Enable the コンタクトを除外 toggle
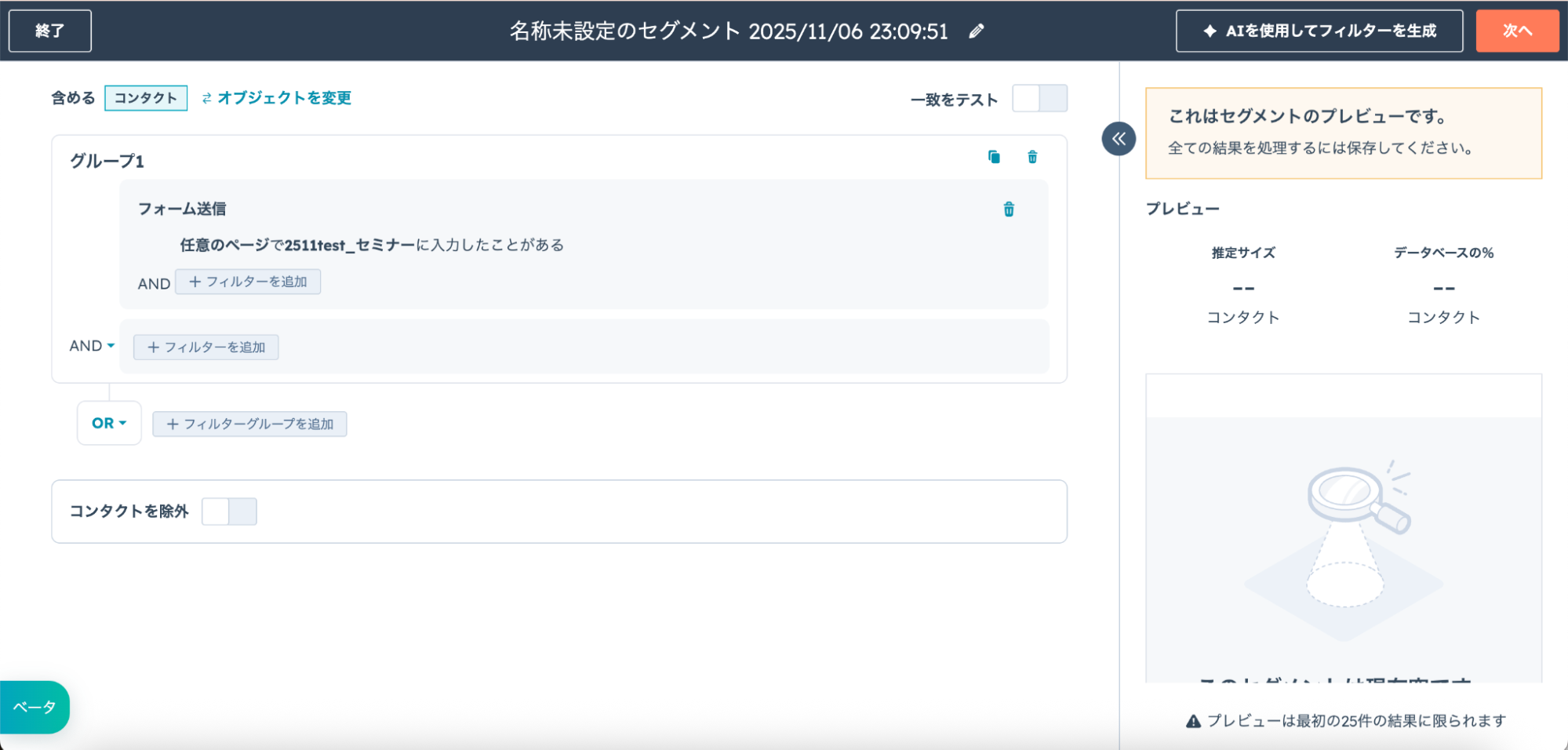The image size is (1568, 750). [x=229, y=512]
